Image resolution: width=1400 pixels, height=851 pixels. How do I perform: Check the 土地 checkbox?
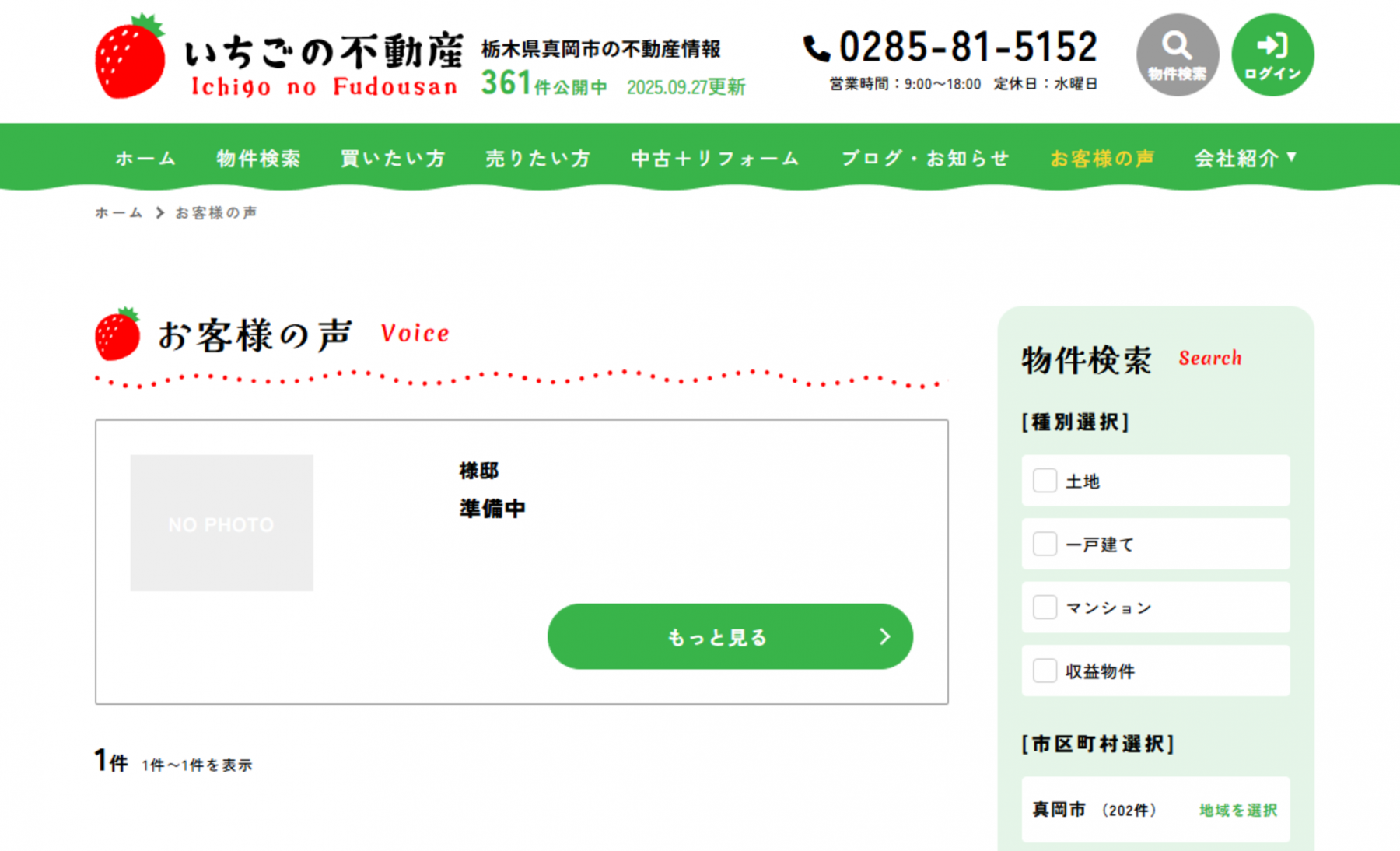[1045, 481]
